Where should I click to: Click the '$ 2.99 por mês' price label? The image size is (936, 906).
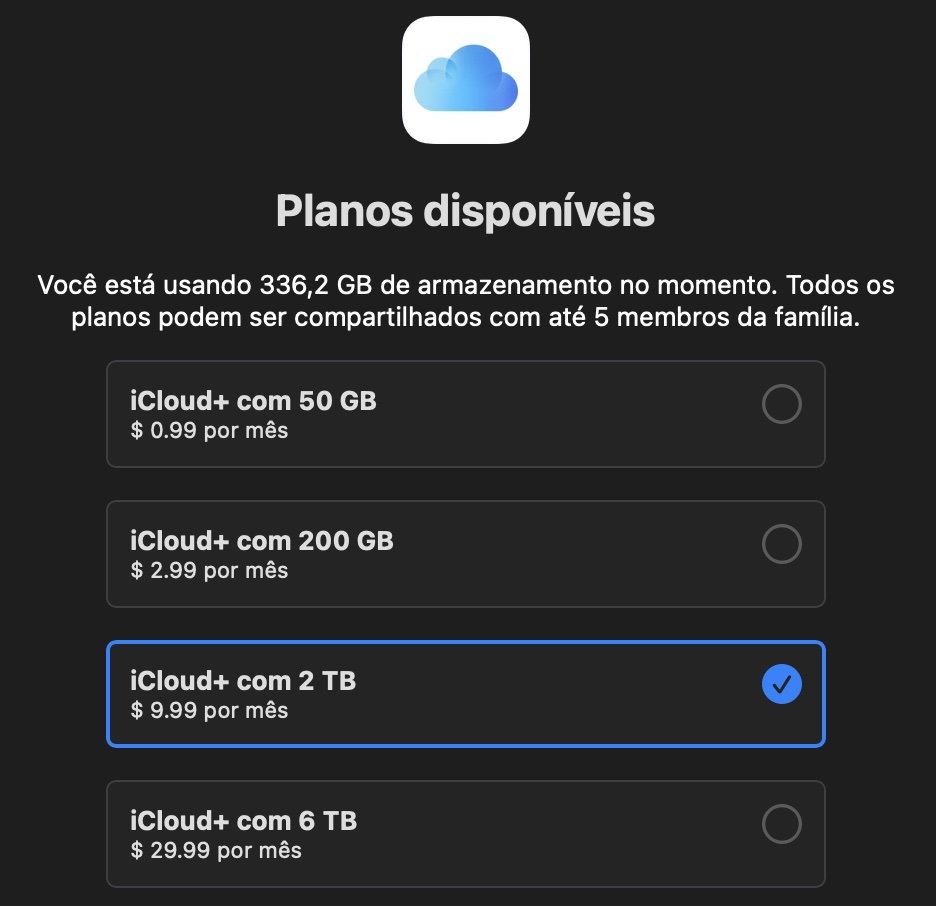coord(211,570)
